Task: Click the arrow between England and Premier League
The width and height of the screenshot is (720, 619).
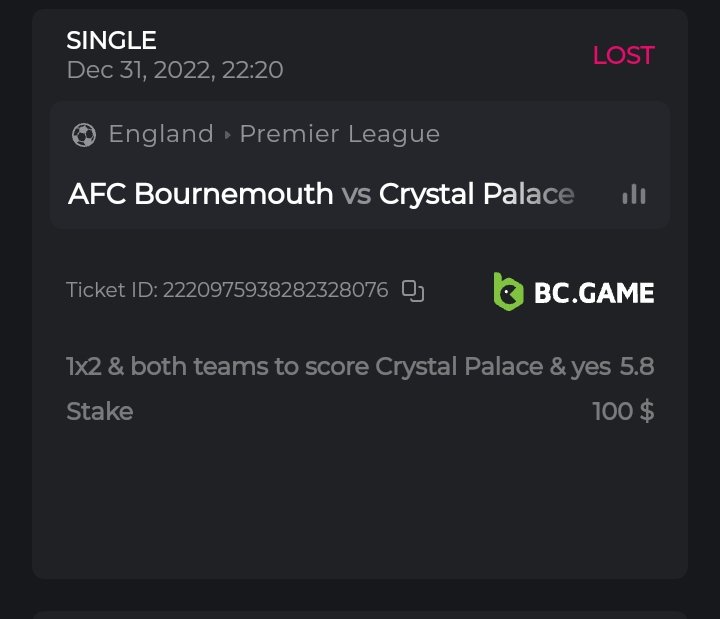Action: point(227,135)
